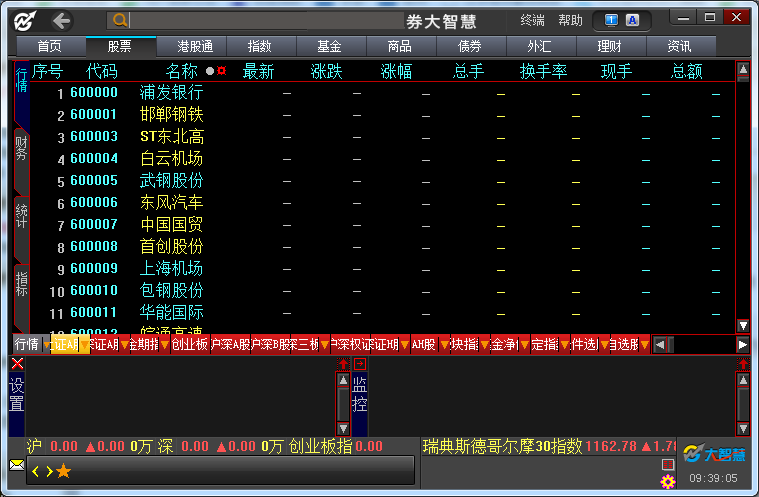Select the ST东北高 stock row
The width and height of the screenshot is (759, 497).
coord(382,136)
